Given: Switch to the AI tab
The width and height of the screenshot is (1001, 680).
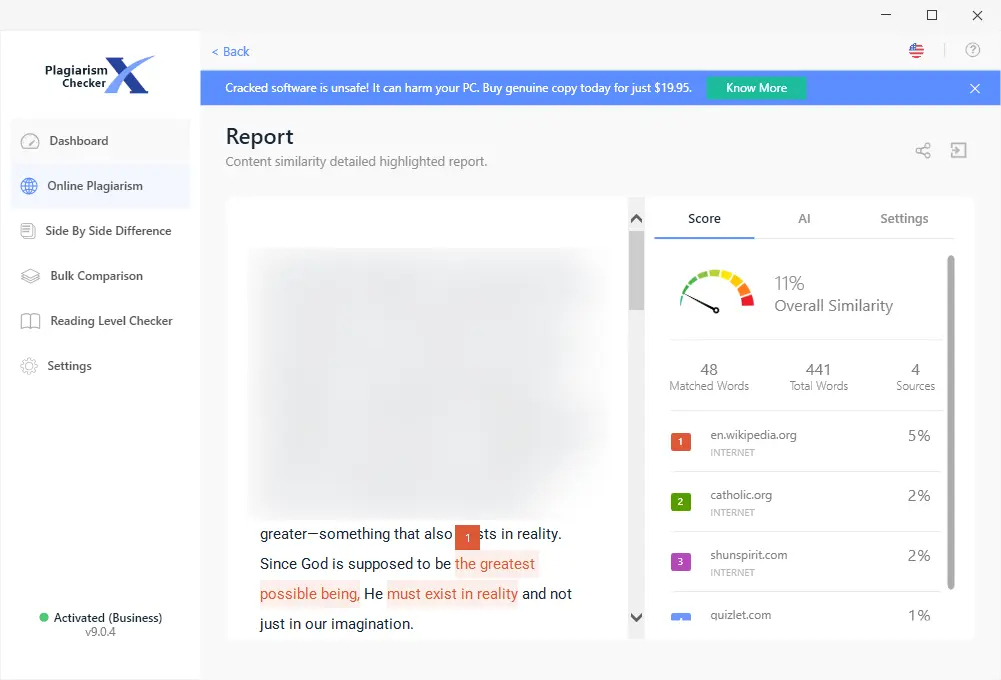Looking at the screenshot, I should tap(804, 218).
